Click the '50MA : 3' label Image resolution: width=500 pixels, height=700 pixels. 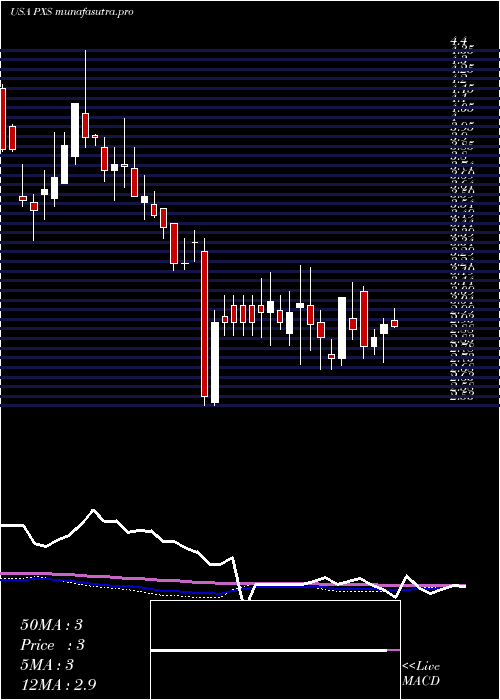[x=51, y=625]
